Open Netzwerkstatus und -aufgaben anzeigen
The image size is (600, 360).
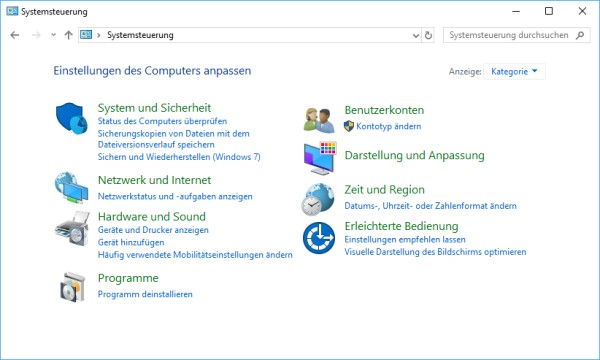[x=175, y=196]
